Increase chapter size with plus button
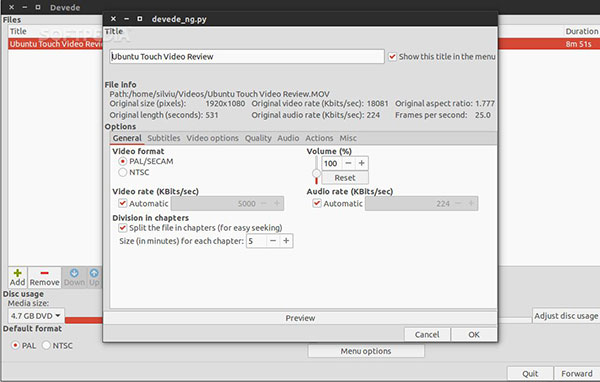The image size is (600, 382). pos(286,241)
